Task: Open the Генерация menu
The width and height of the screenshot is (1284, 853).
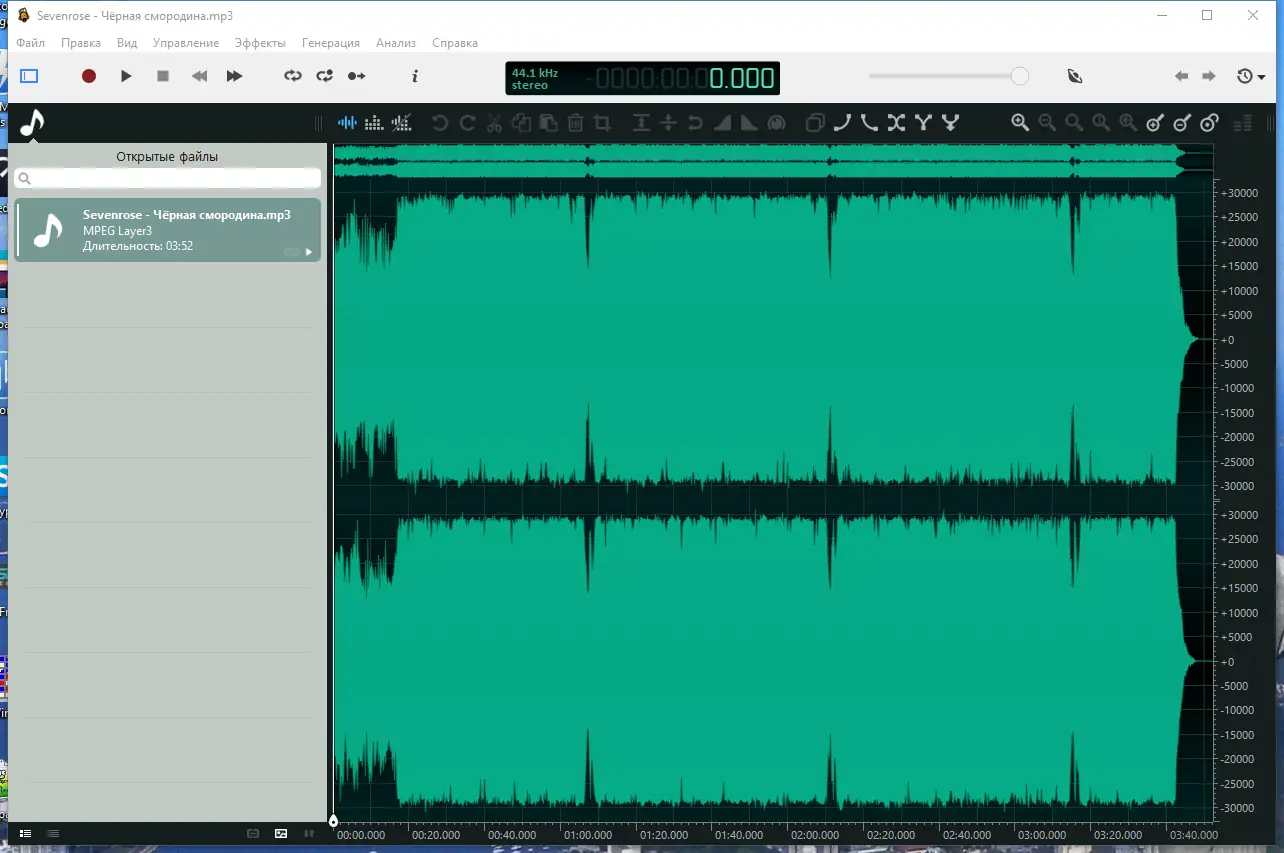Action: 331,43
